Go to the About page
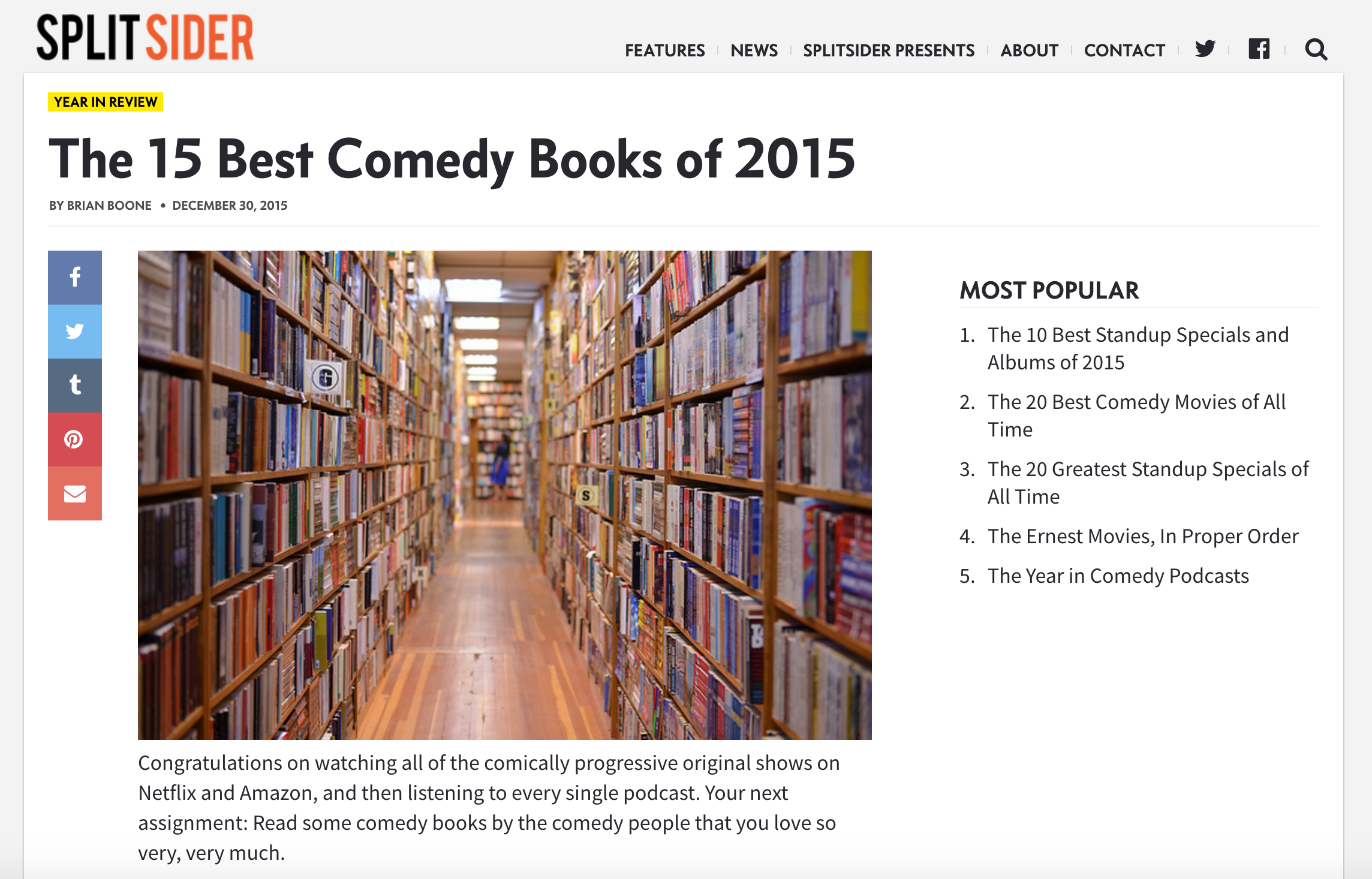 [x=1029, y=50]
